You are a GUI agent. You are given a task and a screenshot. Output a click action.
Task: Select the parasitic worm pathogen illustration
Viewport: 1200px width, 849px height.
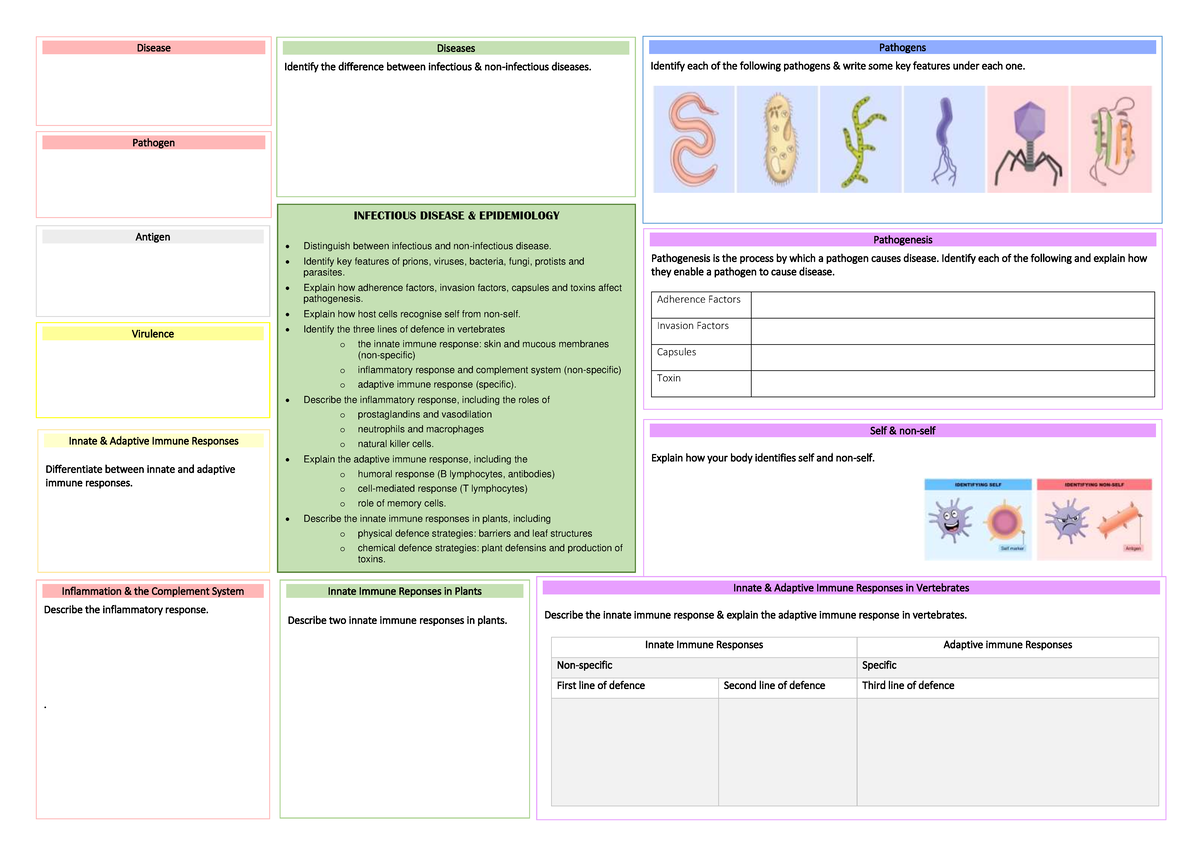coord(693,139)
